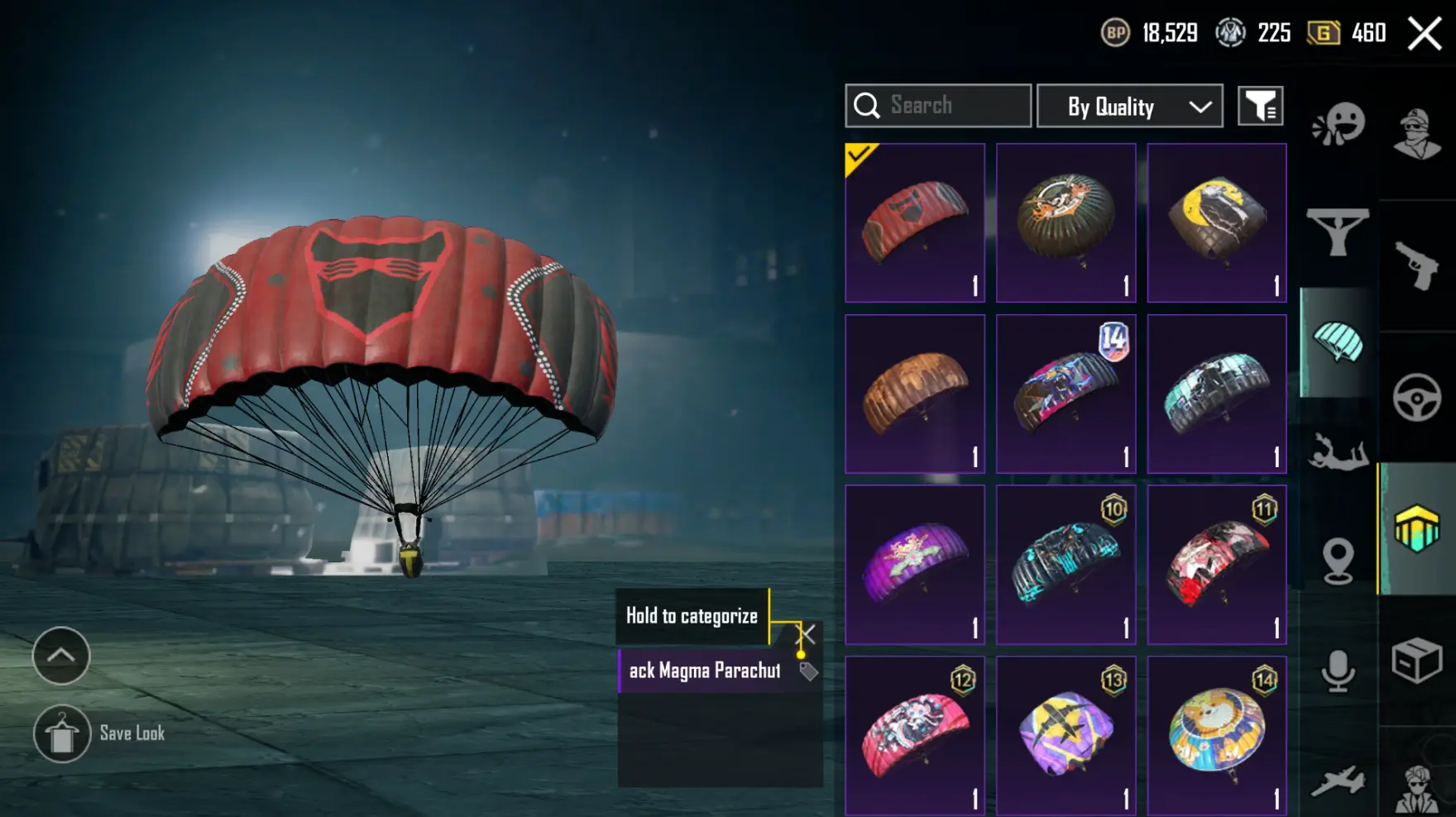Select the crate box category icon
1456x817 pixels.
click(x=1416, y=660)
